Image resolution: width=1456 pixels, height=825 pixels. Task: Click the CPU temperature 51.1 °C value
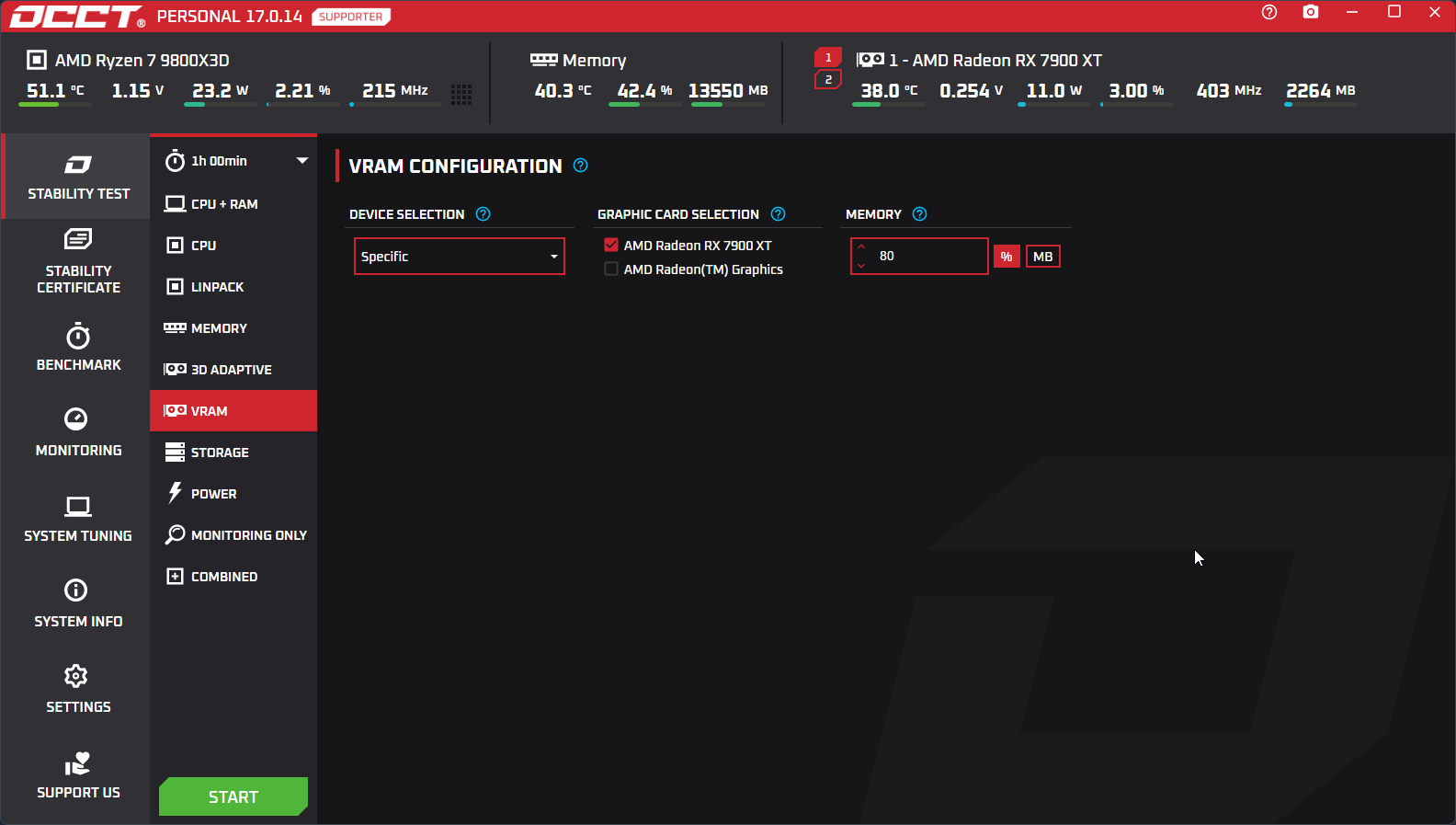pyautogui.click(x=55, y=90)
